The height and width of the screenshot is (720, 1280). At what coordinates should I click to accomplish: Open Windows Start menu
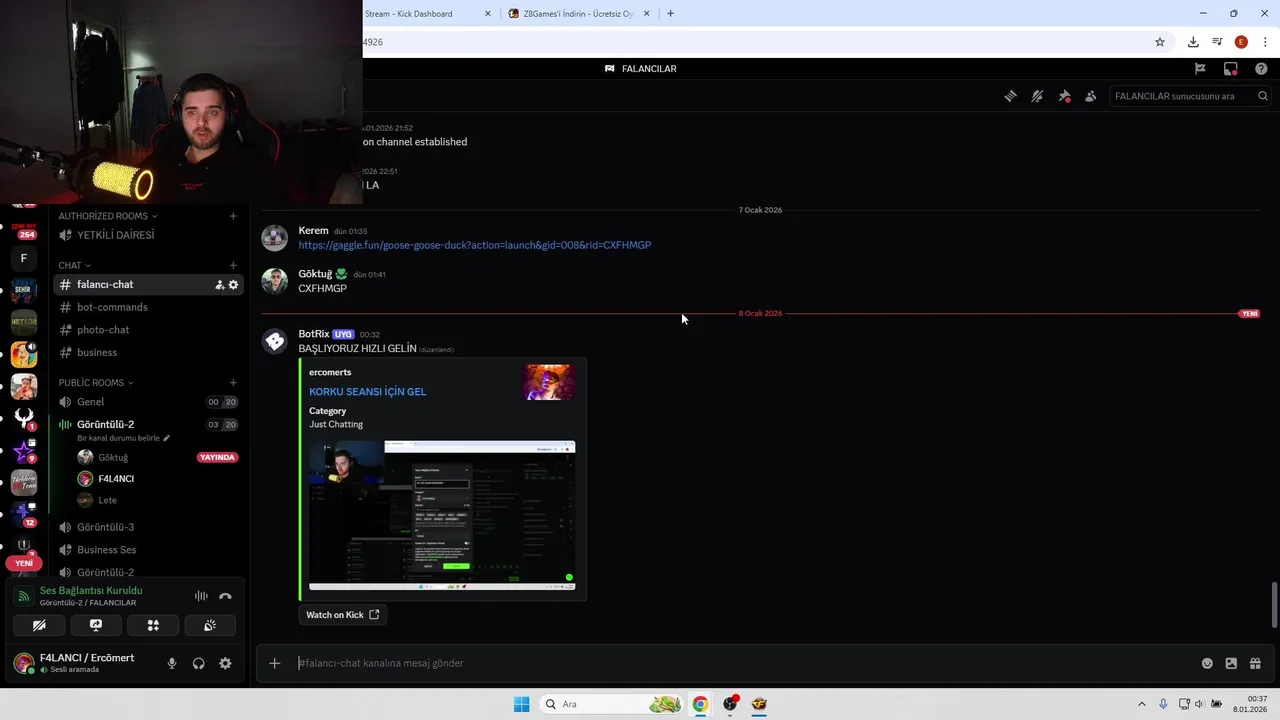[521, 704]
